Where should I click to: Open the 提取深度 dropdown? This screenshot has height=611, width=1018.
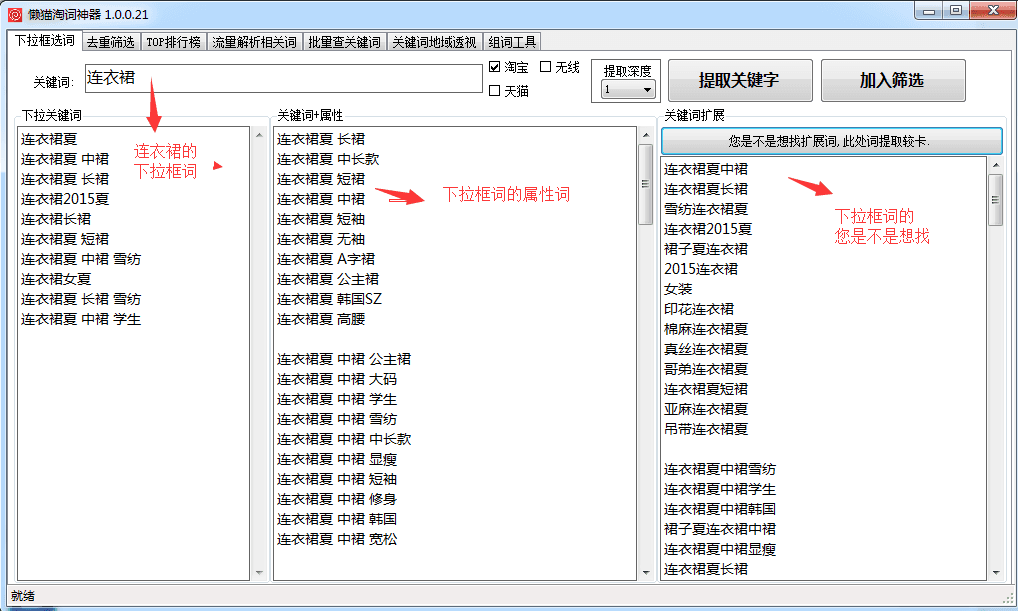coord(628,90)
